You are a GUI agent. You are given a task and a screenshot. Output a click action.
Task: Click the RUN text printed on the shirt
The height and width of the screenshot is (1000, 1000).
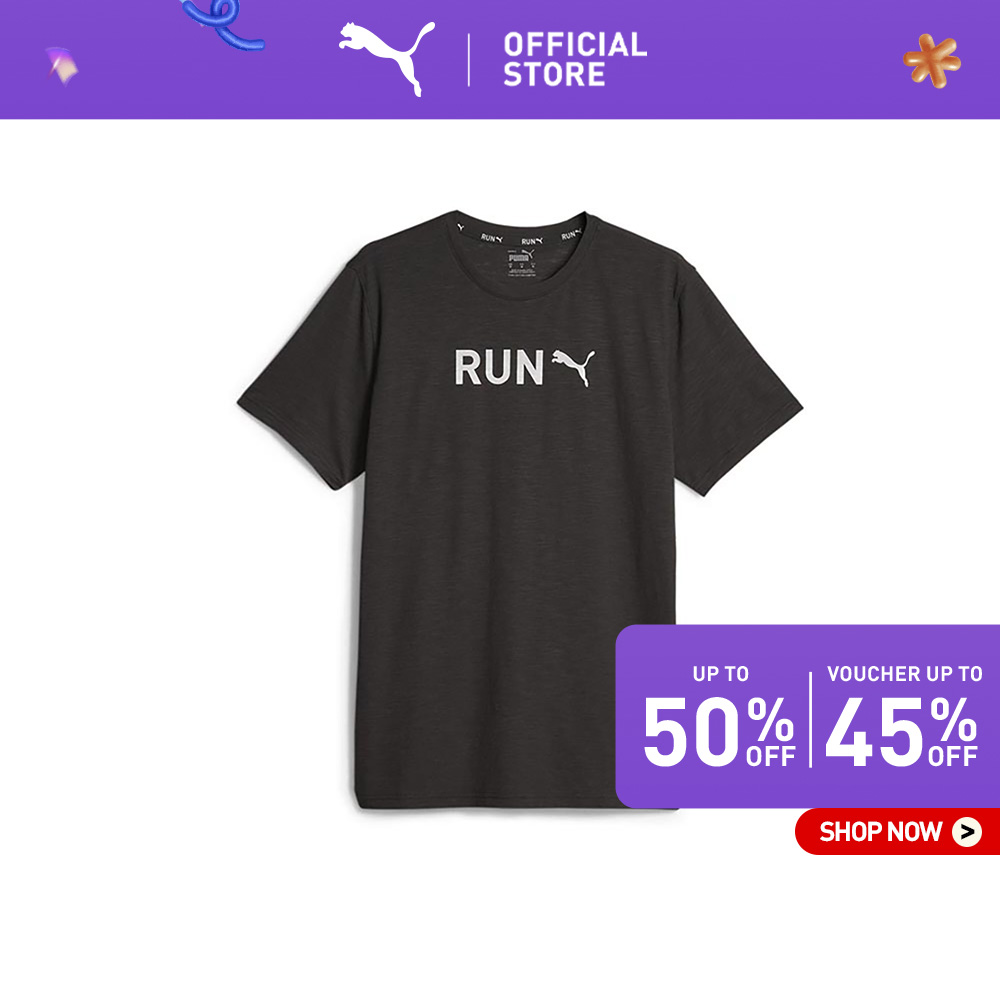(498, 367)
